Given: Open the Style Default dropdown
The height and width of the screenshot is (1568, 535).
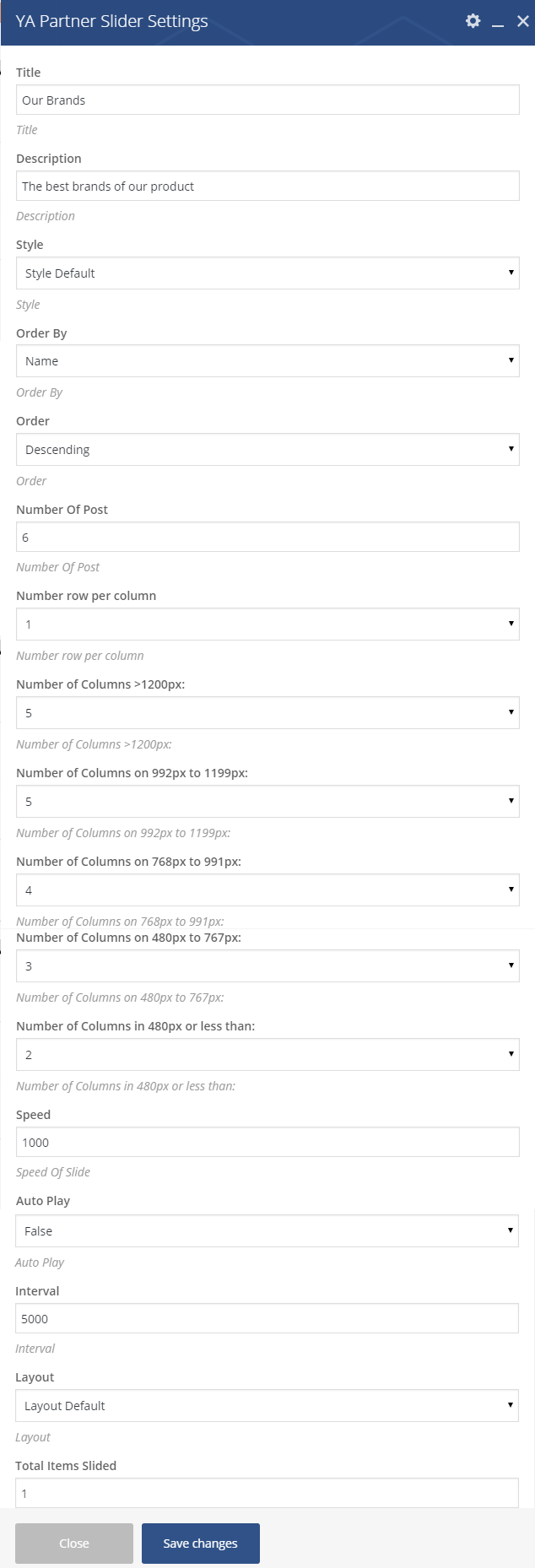Looking at the screenshot, I should pyautogui.click(x=267, y=273).
